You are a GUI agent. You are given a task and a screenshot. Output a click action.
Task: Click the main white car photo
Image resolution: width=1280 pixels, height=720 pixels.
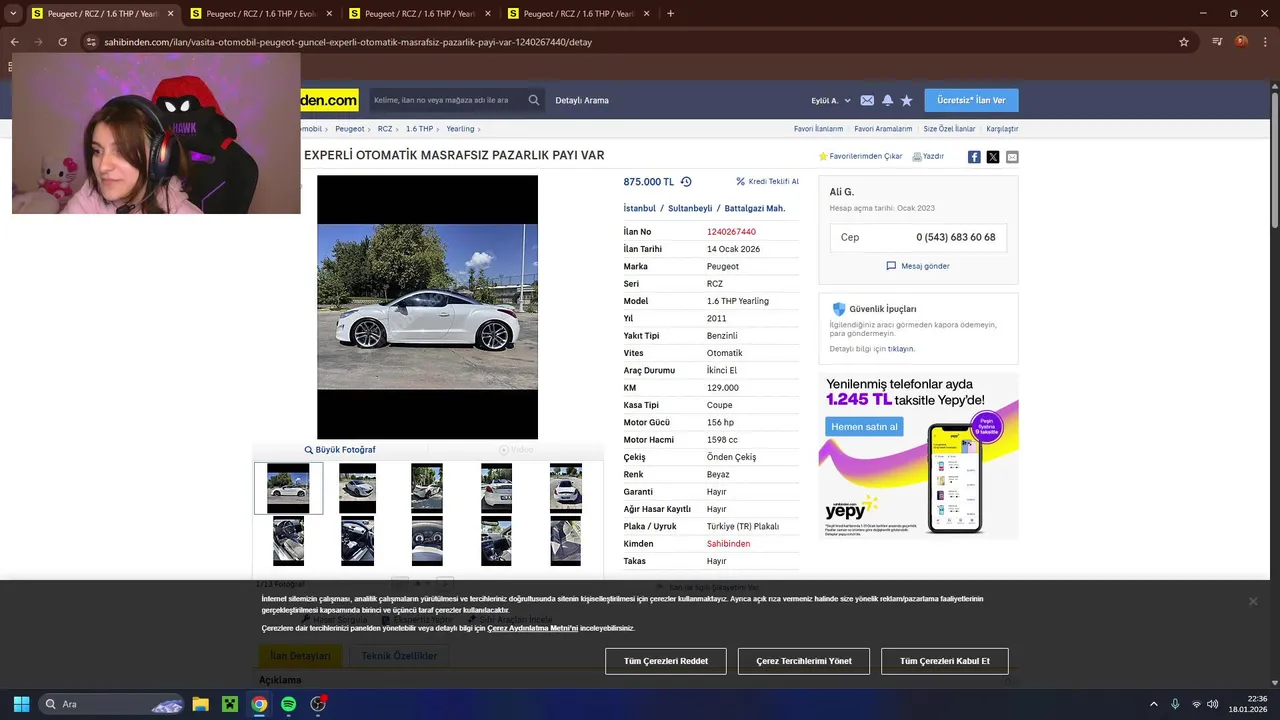427,306
